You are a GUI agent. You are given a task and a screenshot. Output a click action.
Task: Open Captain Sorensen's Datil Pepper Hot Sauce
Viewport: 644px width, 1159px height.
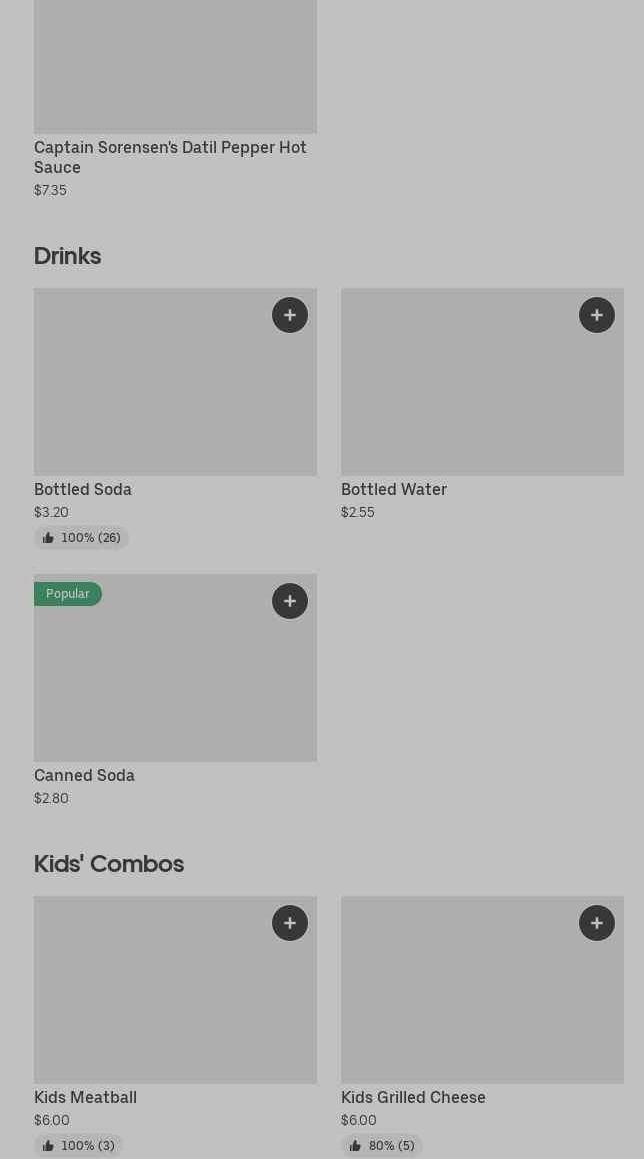pos(170,157)
